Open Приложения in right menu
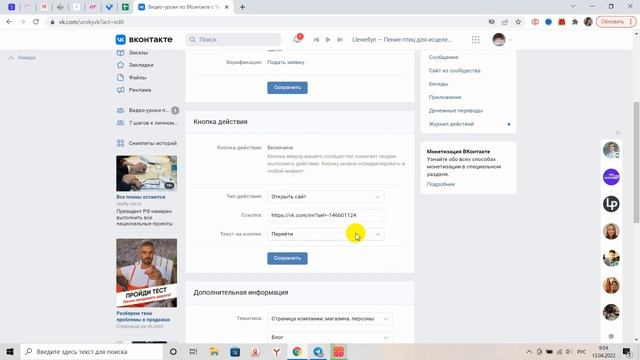The image size is (640, 360). (x=445, y=98)
